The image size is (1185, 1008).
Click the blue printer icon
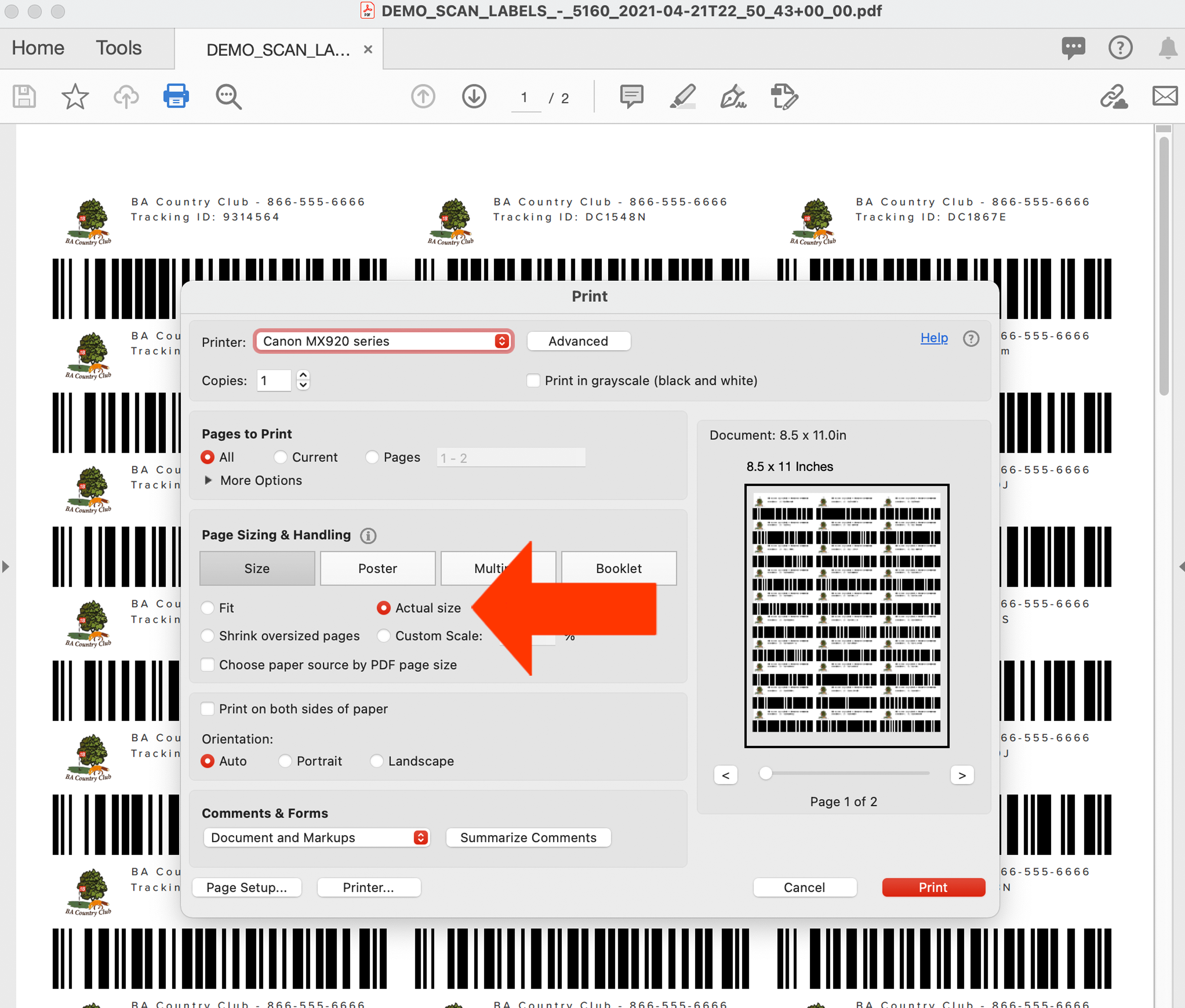pos(176,96)
